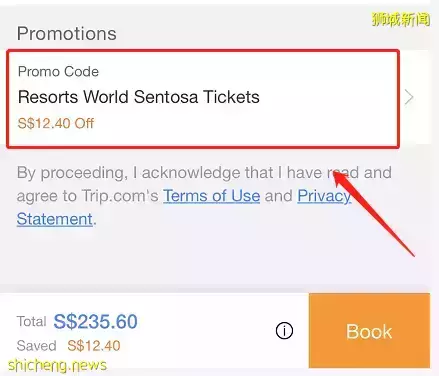Tap the Saved S$12.40 amount
Screen dimensions: 439x376
(x=94, y=346)
